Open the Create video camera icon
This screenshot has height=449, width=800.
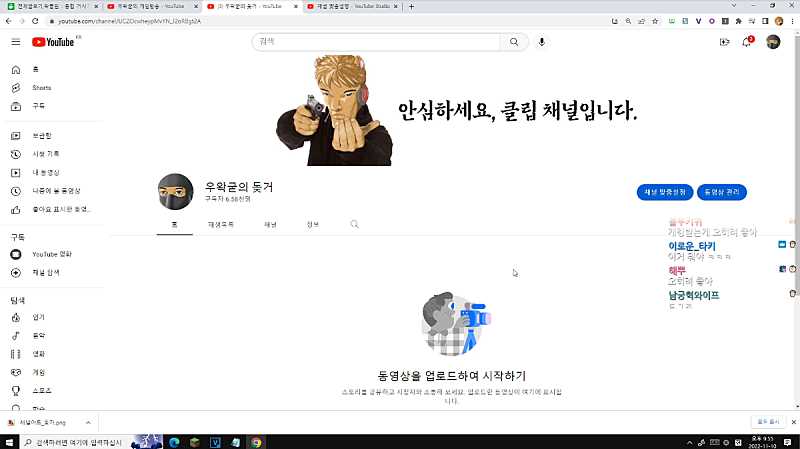(x=724, y=42)
